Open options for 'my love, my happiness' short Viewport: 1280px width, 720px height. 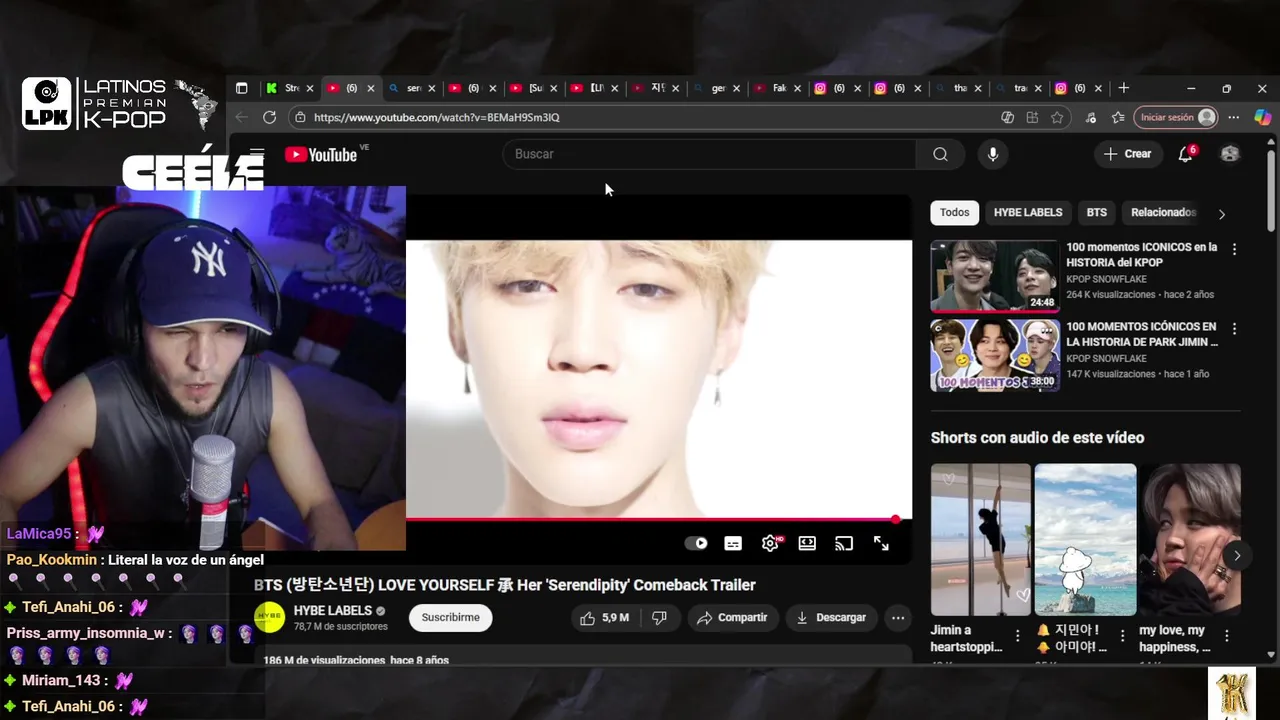1227,635
